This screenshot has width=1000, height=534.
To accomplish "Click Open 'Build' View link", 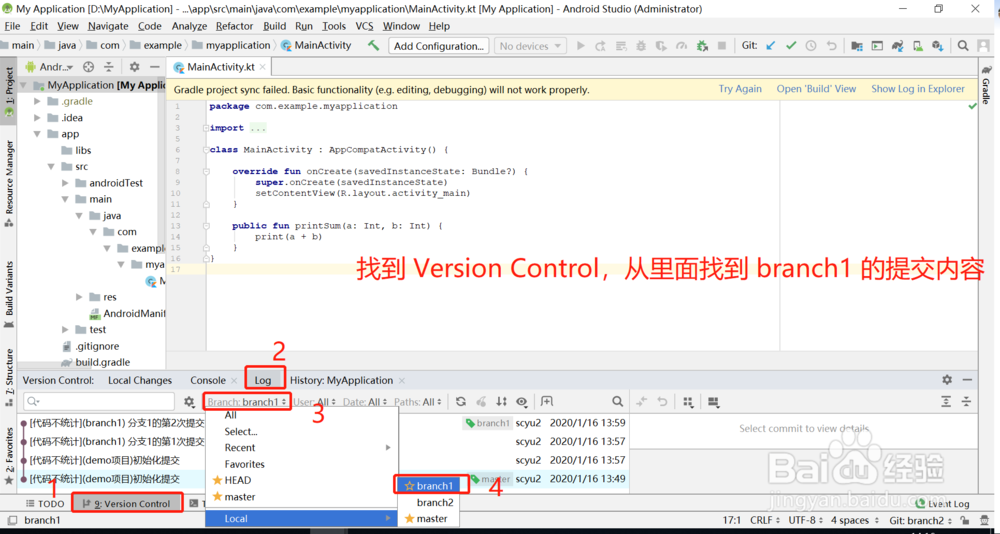I will [x=816, y=89].
